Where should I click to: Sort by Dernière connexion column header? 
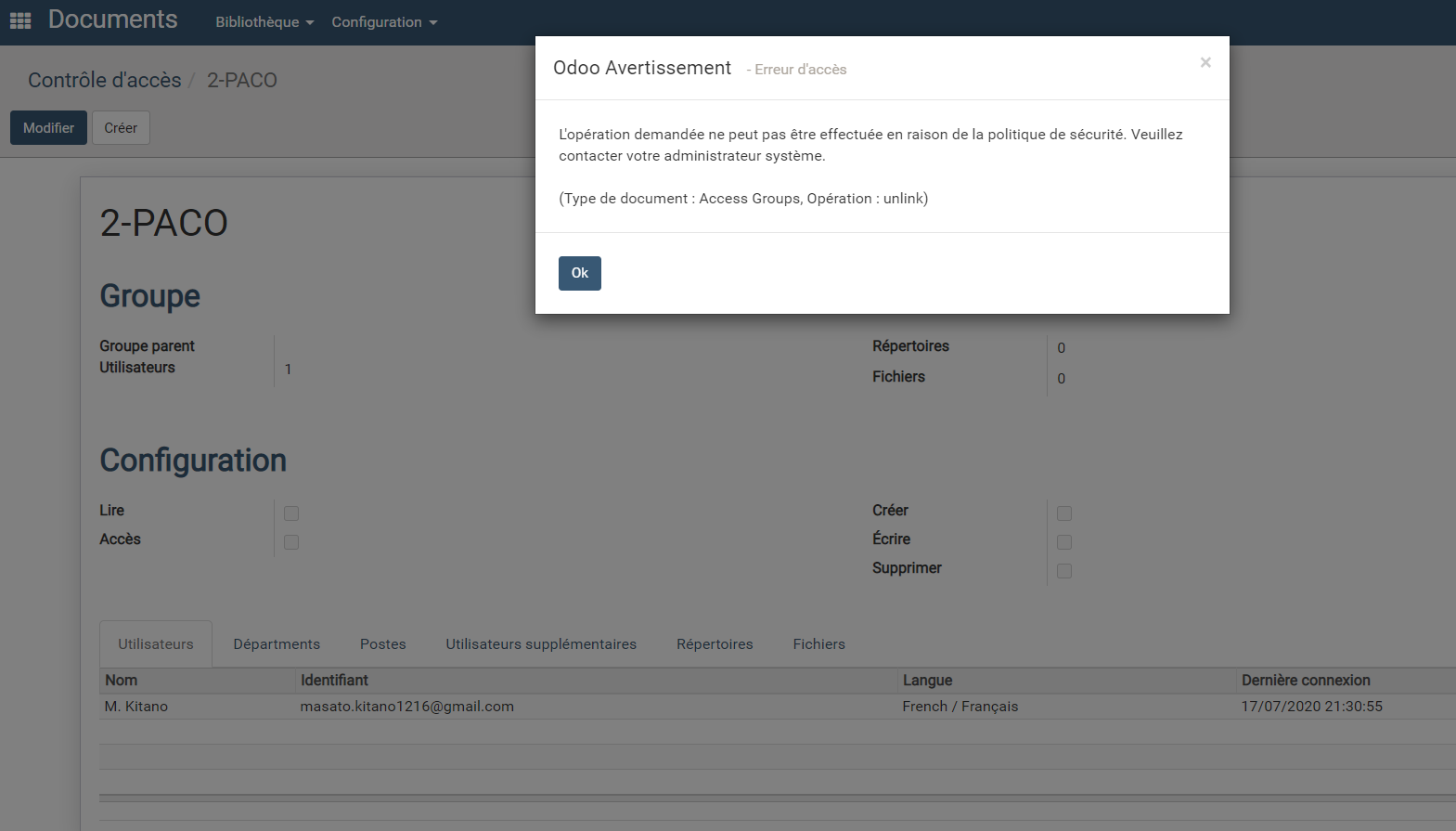click(x=1306, y=681)
